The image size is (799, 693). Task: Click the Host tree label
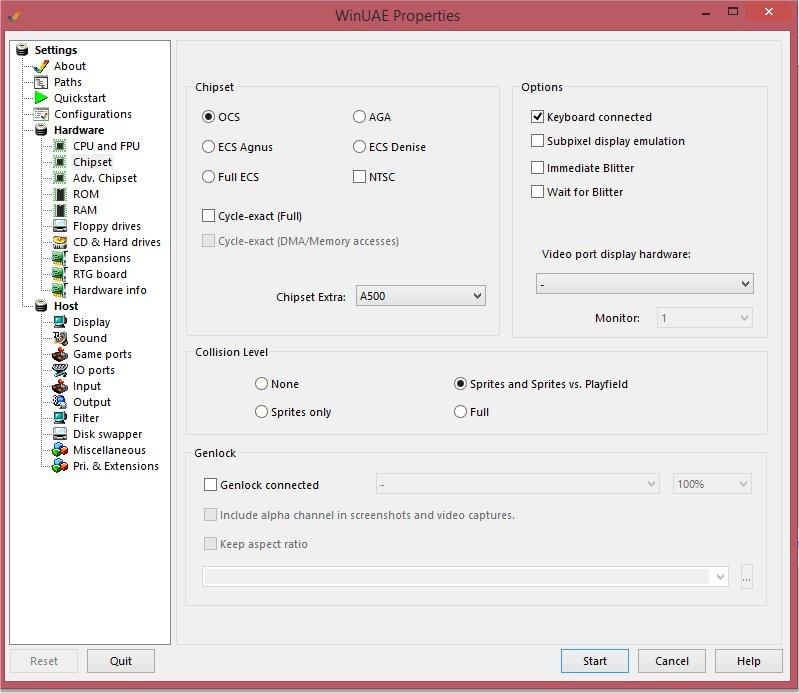pos(66,306)
